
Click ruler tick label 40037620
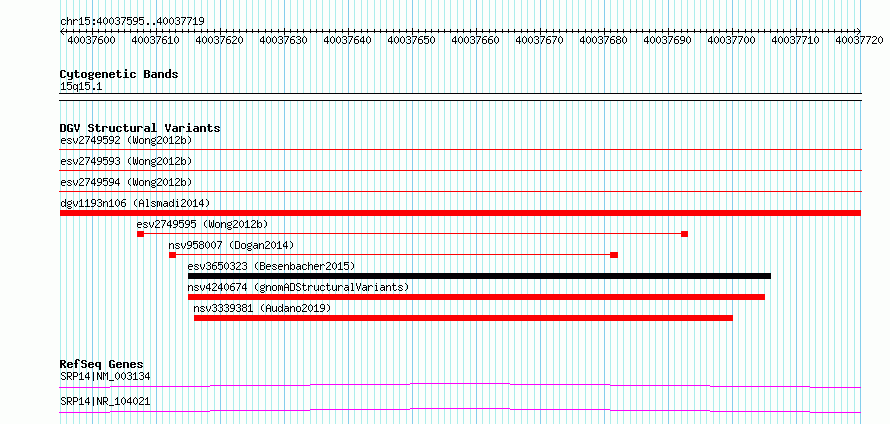click(x=220, y=40)
